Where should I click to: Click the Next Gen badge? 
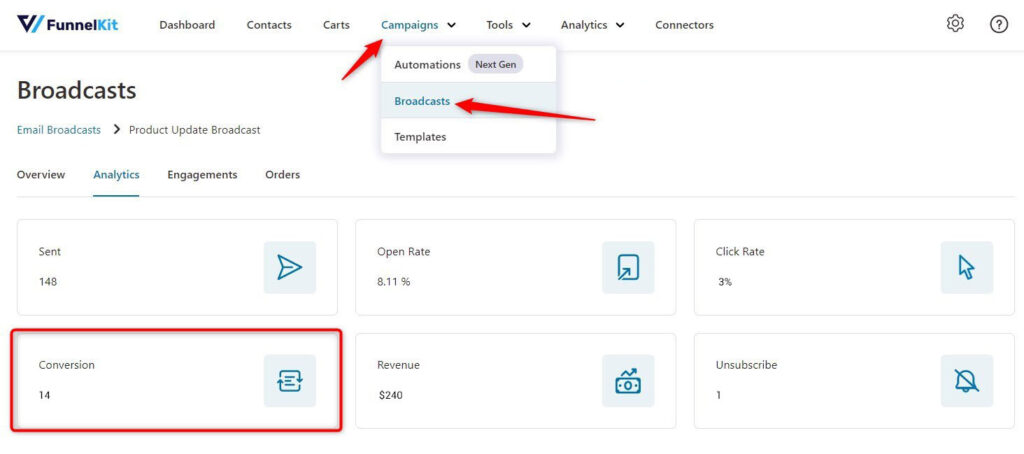tap(496, 65)
